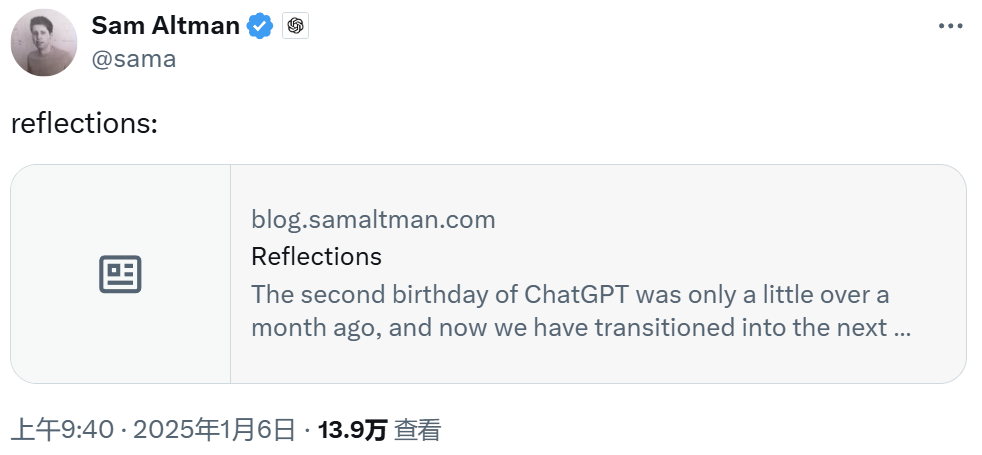Click the newspaper article icon in link card
The width and height of the screenshot is (982, 455).
(120, 274)
